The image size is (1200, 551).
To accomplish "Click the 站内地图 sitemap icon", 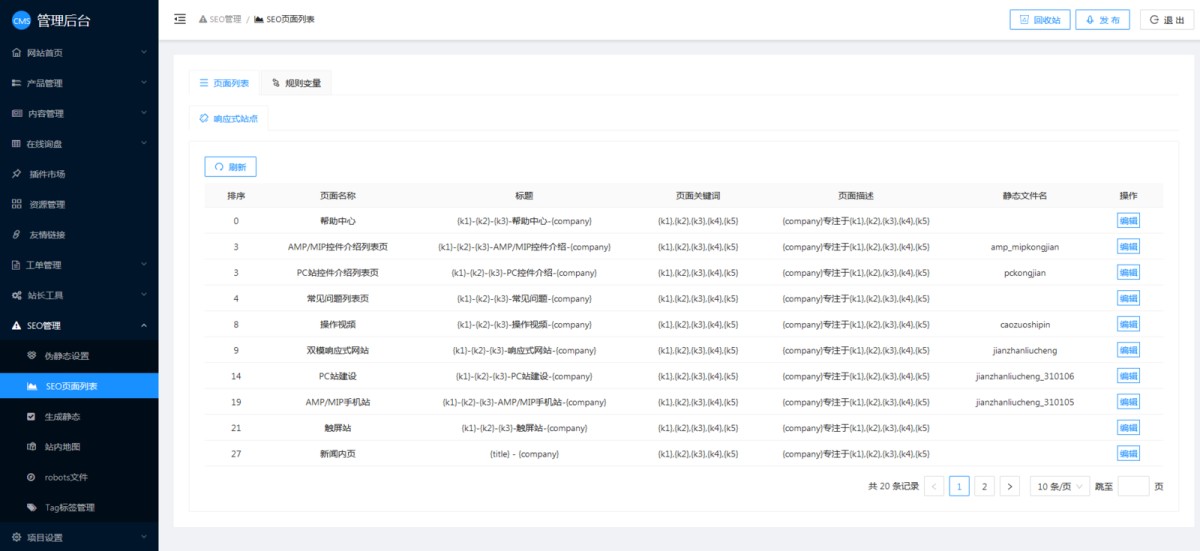I will [32, 447].
